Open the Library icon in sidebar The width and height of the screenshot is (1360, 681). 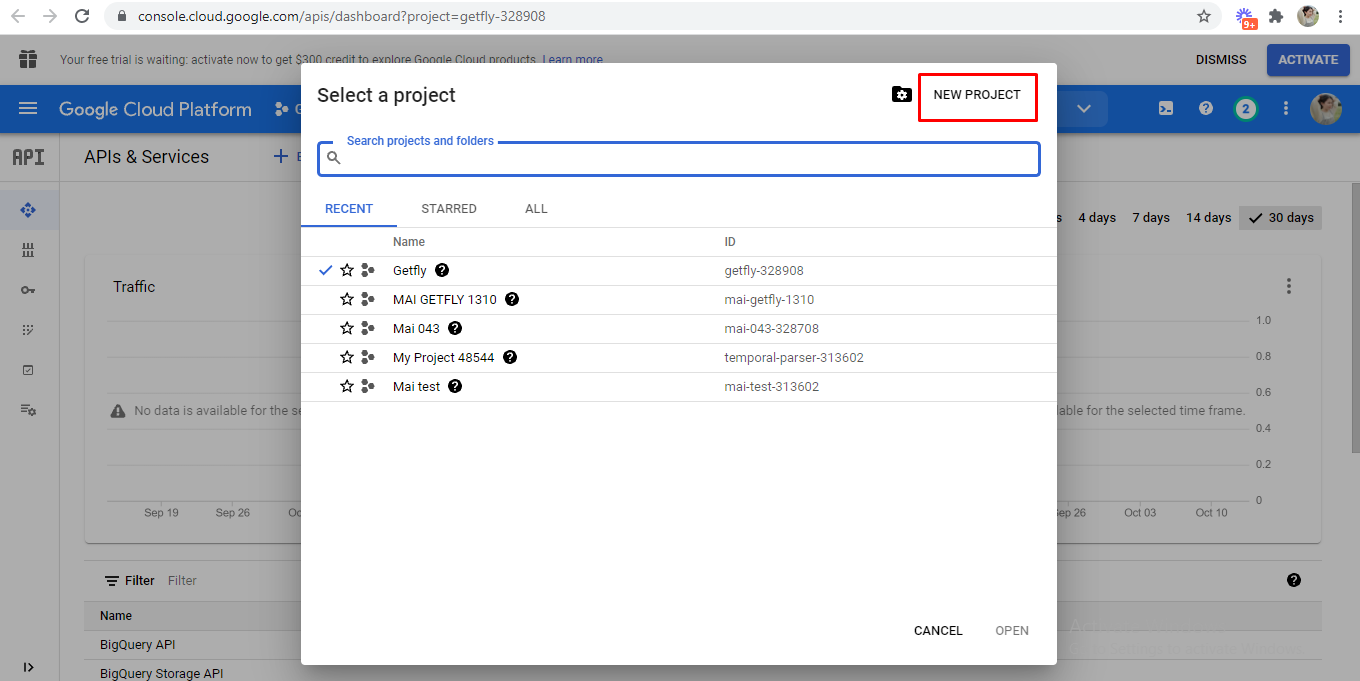[x=28, y=250]
